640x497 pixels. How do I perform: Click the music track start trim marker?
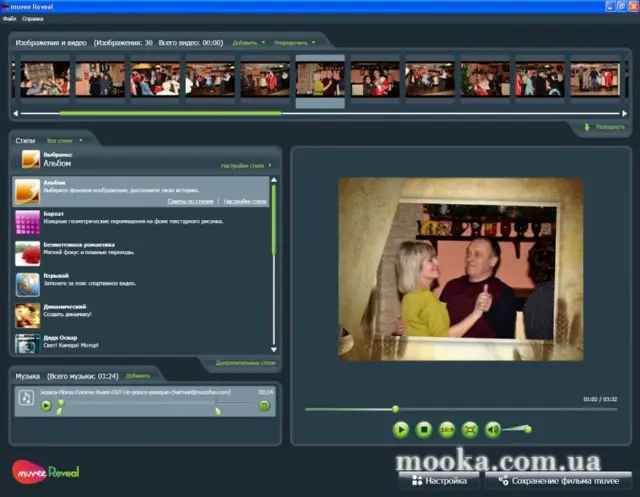(60, 410)
